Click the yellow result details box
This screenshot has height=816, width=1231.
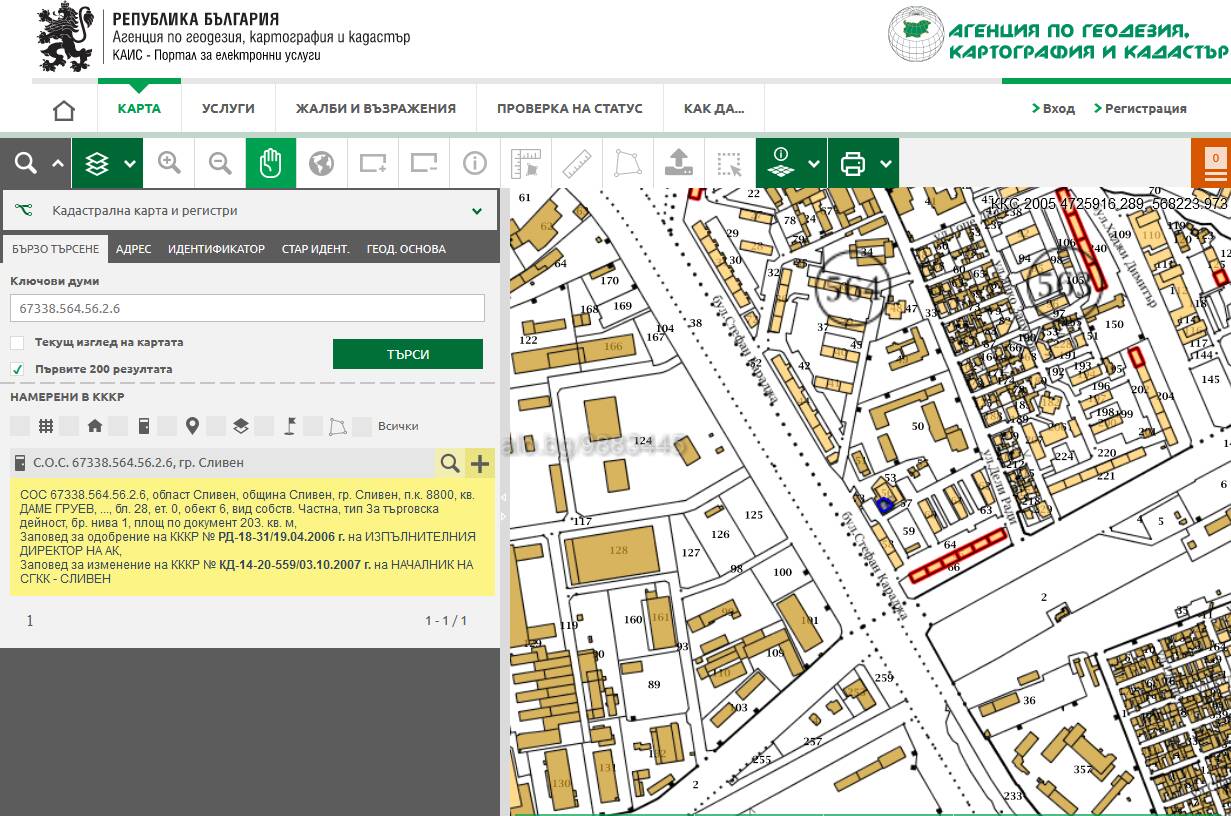coord(252,537)
